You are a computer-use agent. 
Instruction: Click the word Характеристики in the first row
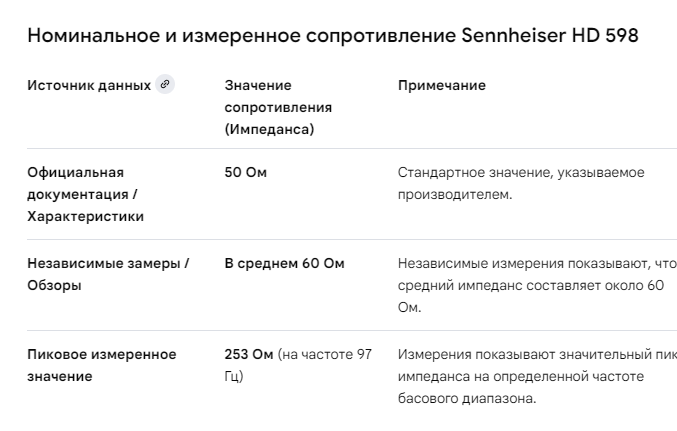(x=85, y=216)
